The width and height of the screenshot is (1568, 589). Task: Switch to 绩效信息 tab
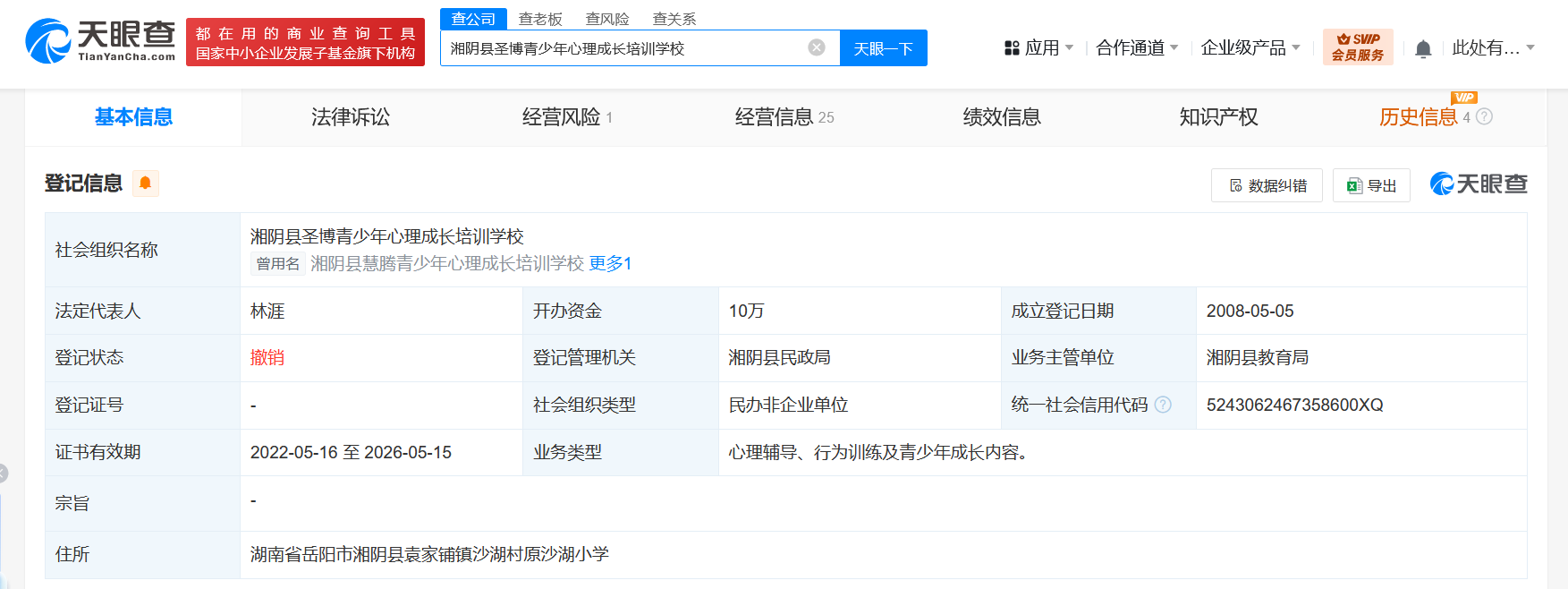coord(1002,117)
